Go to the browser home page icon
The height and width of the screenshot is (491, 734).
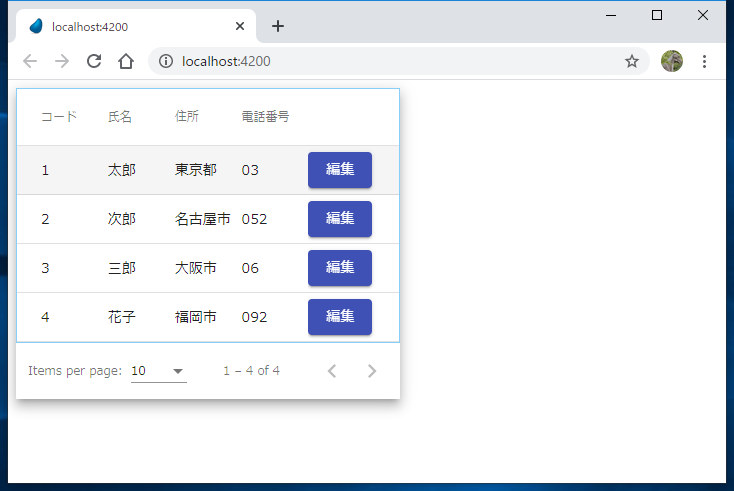pyautogui.click(x=125, y=61)
